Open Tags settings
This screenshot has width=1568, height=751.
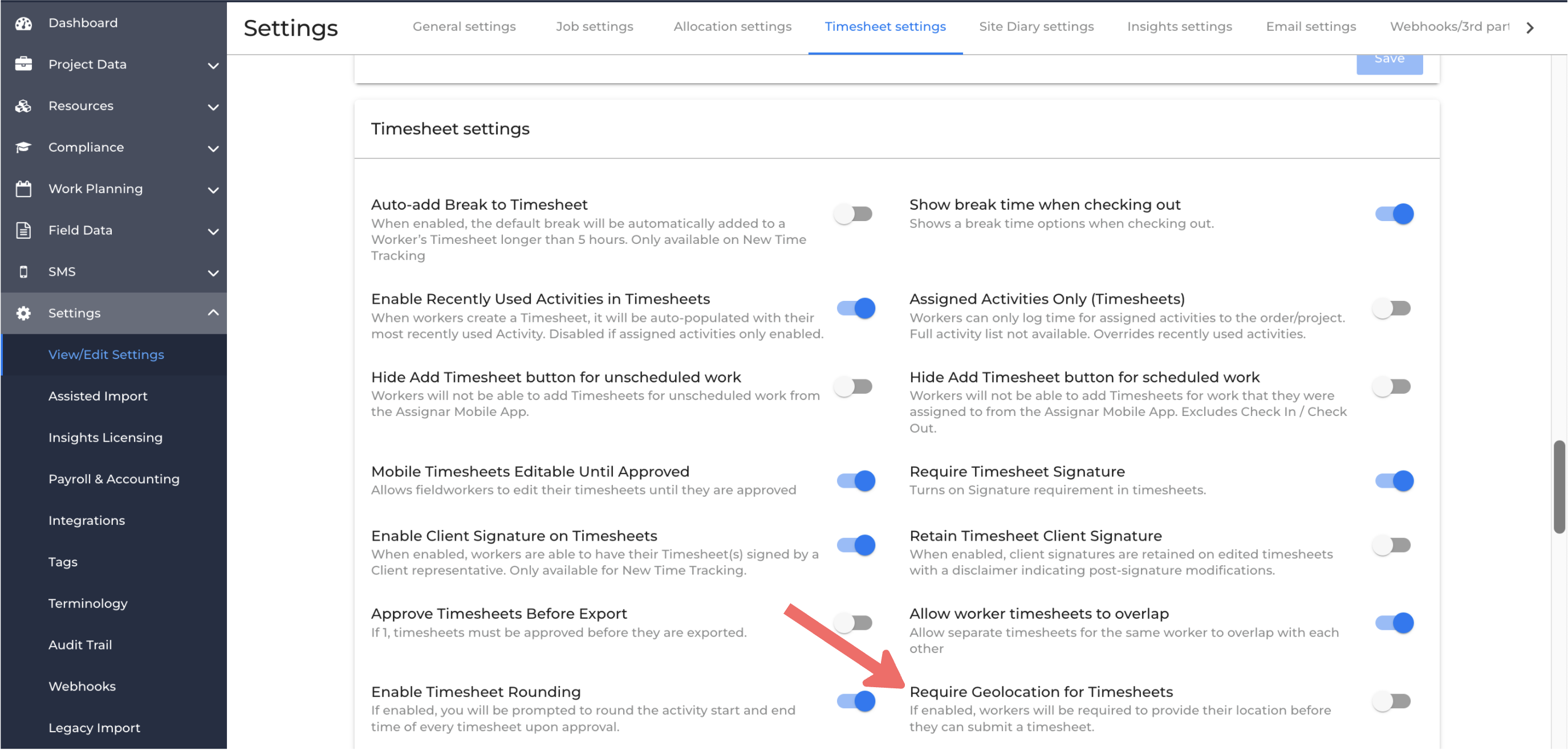coord(63,562)
